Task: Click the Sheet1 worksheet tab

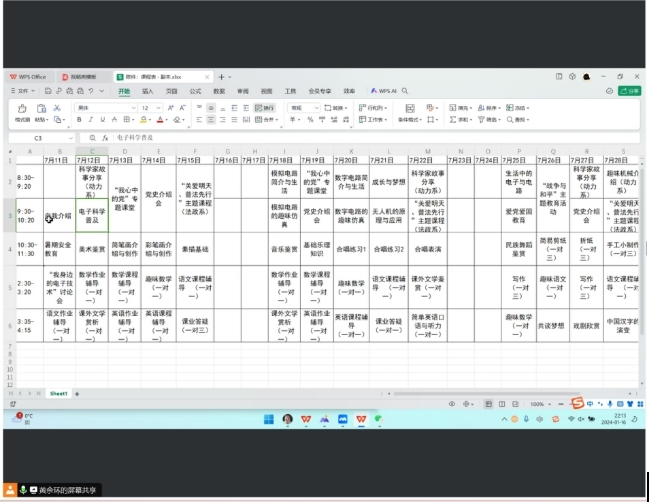Action: (x=59, y=394)
